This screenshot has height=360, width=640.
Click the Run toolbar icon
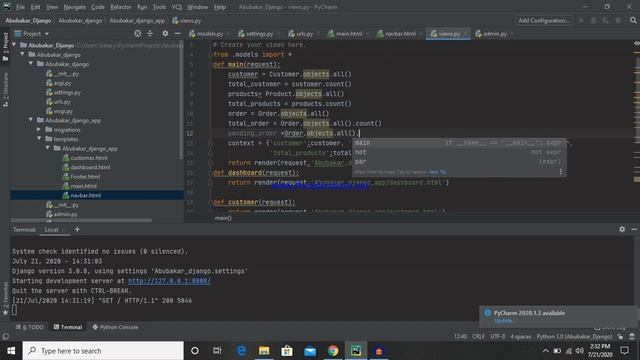[581, 20]
